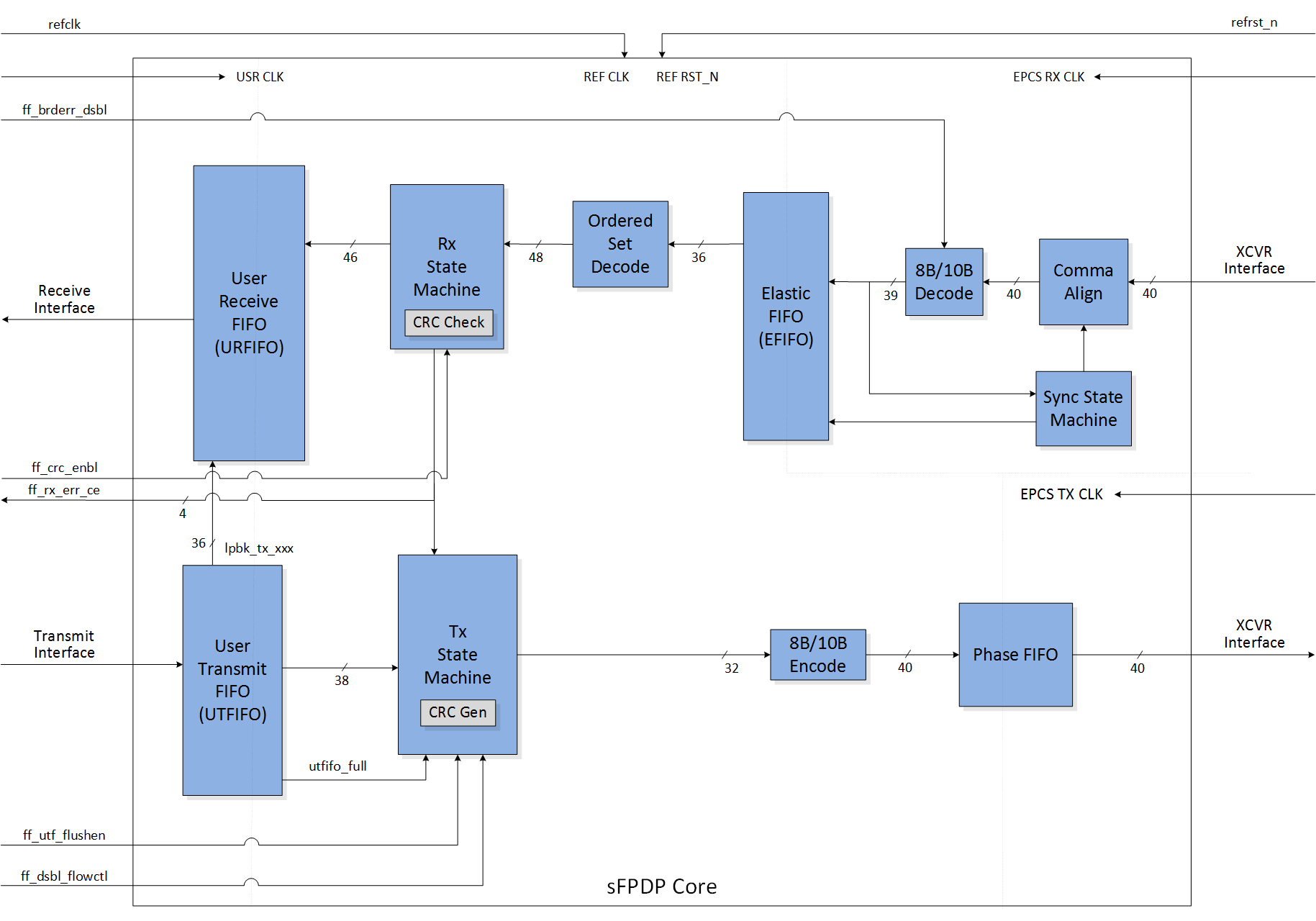Expand the CRC Check sub-block
1316x921 pixels.
pyautogui.click(x=448, y=322)
